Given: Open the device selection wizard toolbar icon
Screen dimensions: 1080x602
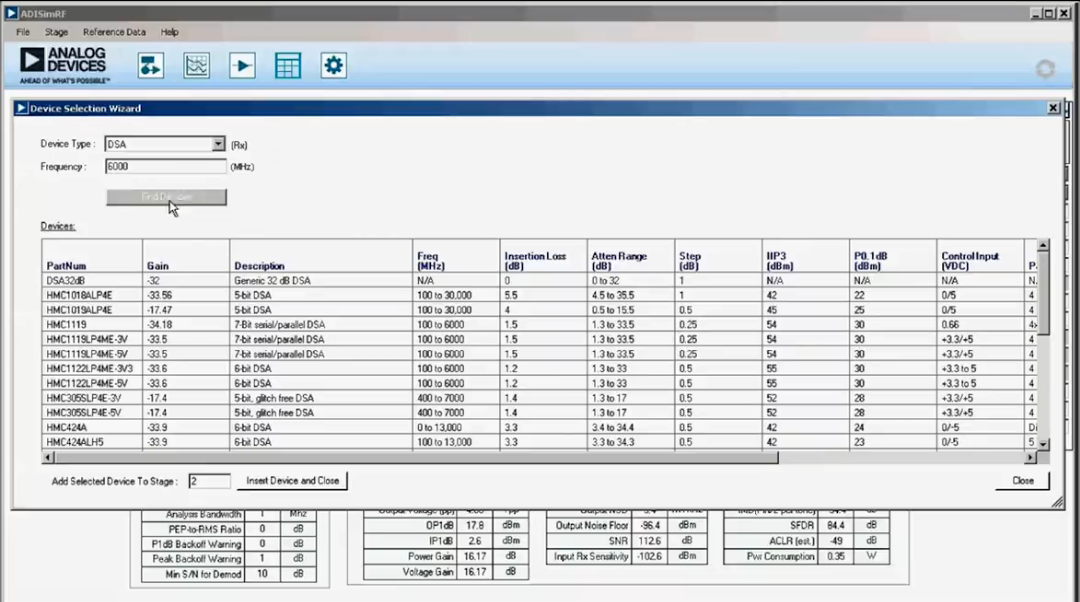Looking at the screenshot, I should [151, 65].
